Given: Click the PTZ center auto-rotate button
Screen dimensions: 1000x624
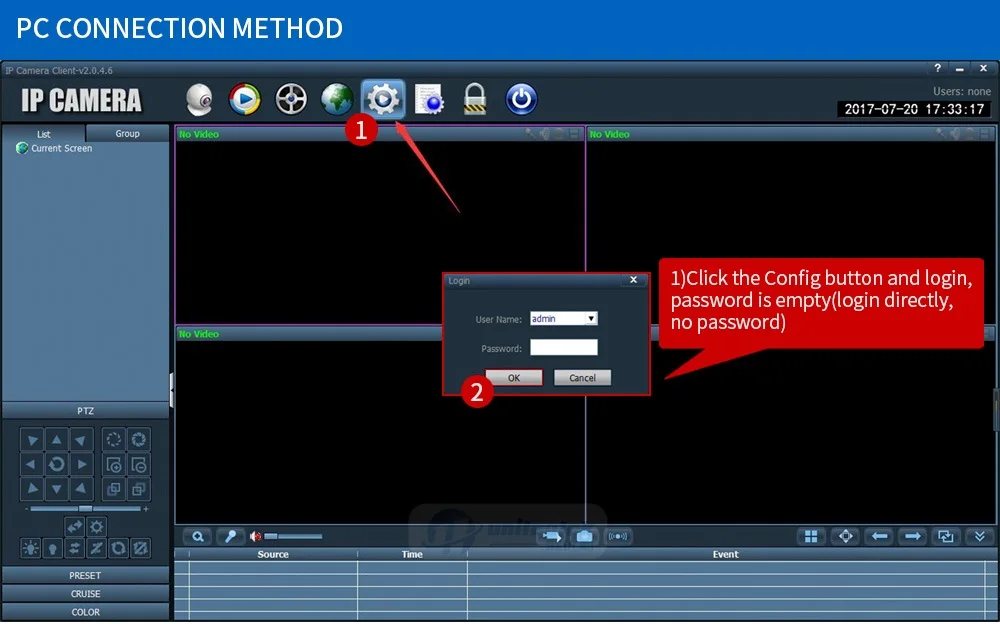Looking at the screenshot, I should [57, 464].
